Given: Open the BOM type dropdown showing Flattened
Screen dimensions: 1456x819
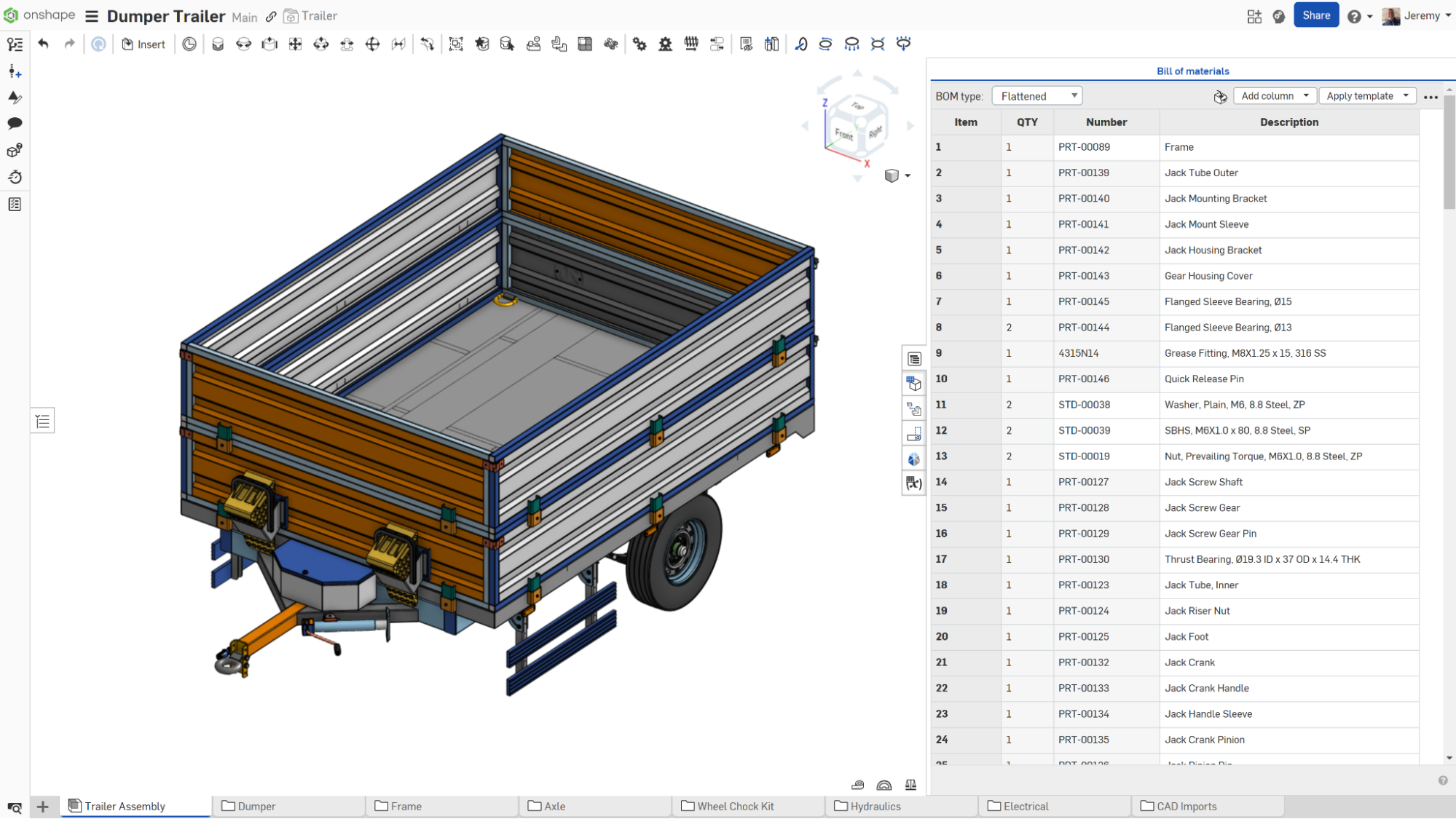Looking at the screenshot, I should (x=1036, y=95).
